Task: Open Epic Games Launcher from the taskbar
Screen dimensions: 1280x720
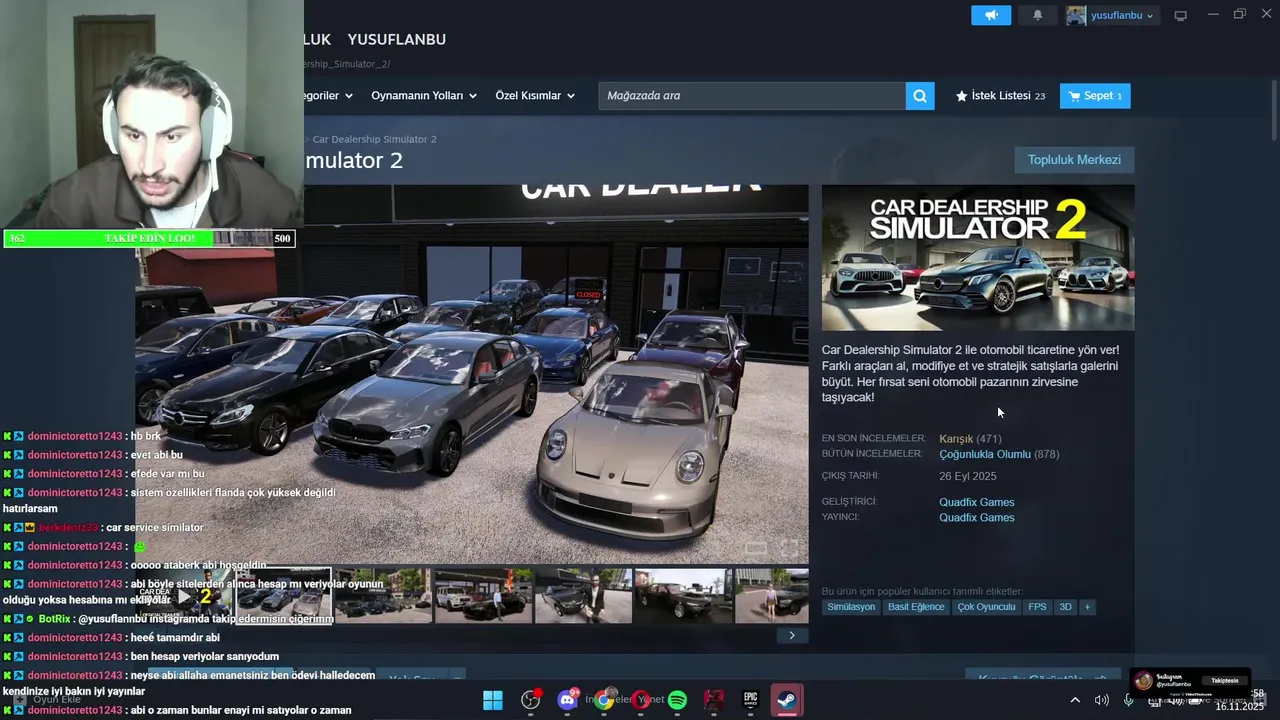Action: coord(750,700)
